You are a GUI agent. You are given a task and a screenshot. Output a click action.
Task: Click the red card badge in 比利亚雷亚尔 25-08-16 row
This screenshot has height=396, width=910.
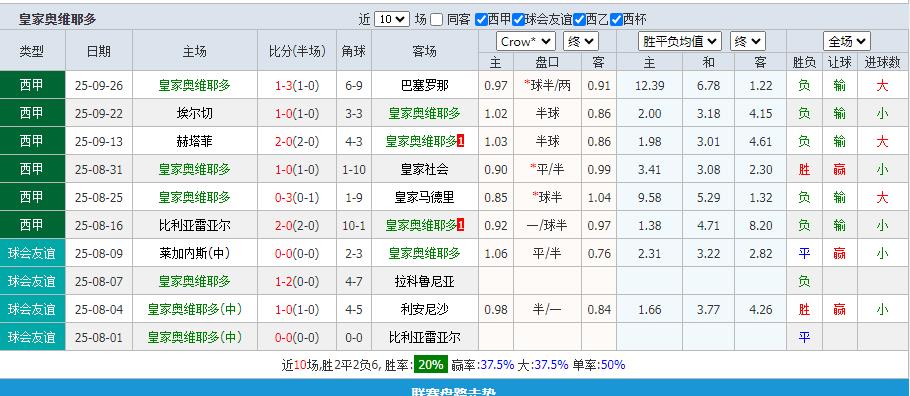(x=461, y=225)
